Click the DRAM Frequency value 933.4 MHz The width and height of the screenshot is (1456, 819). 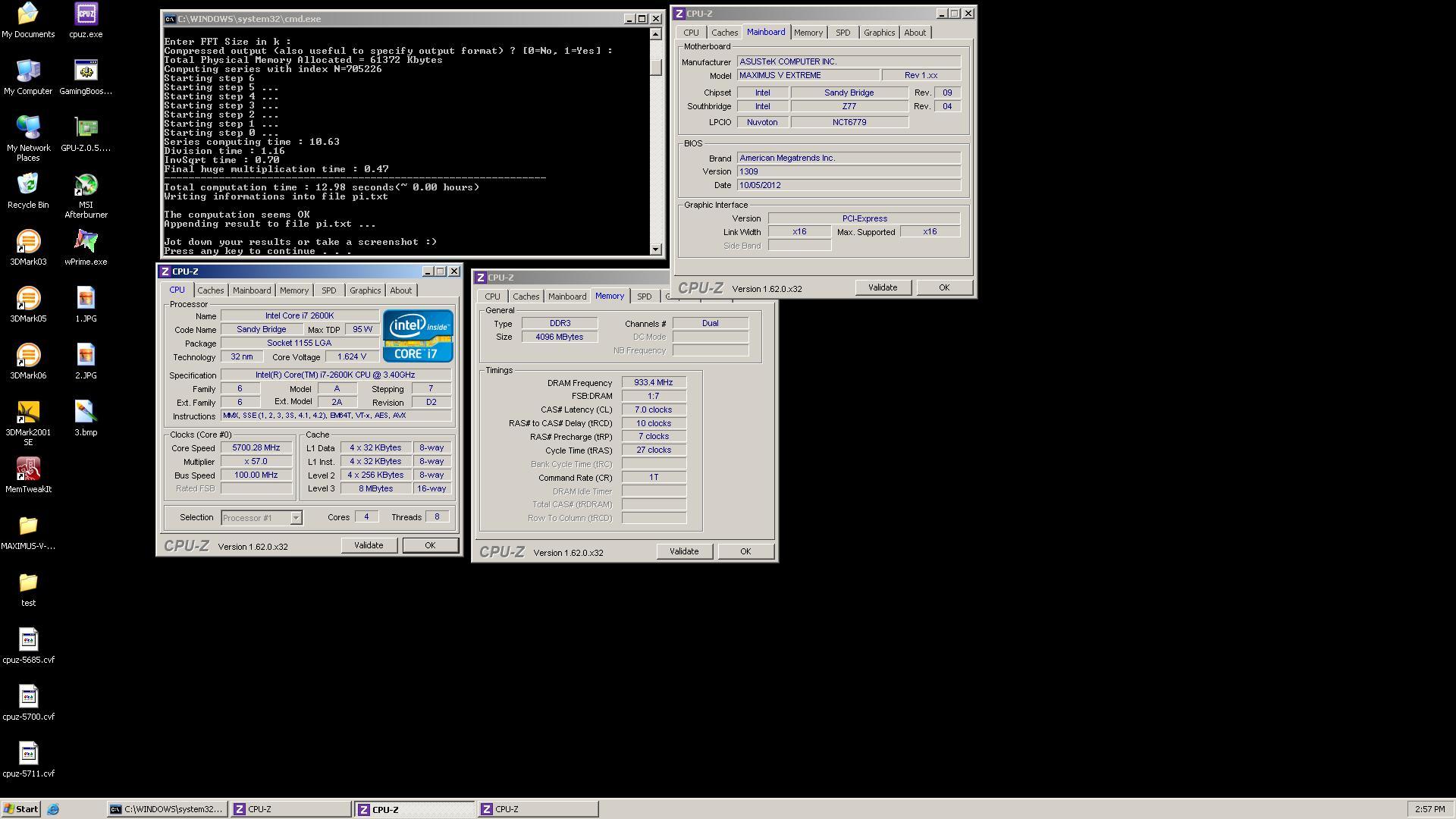coord(654,383)
